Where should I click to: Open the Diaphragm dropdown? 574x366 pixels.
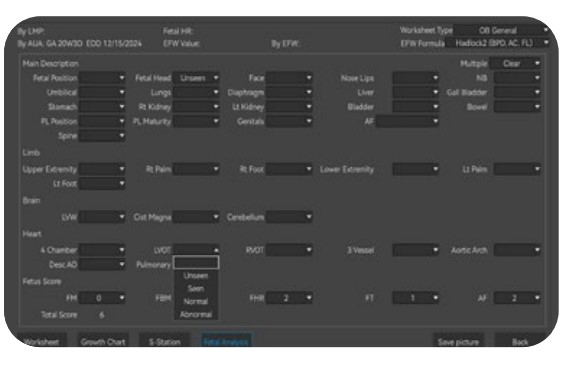tap(289, 92)
